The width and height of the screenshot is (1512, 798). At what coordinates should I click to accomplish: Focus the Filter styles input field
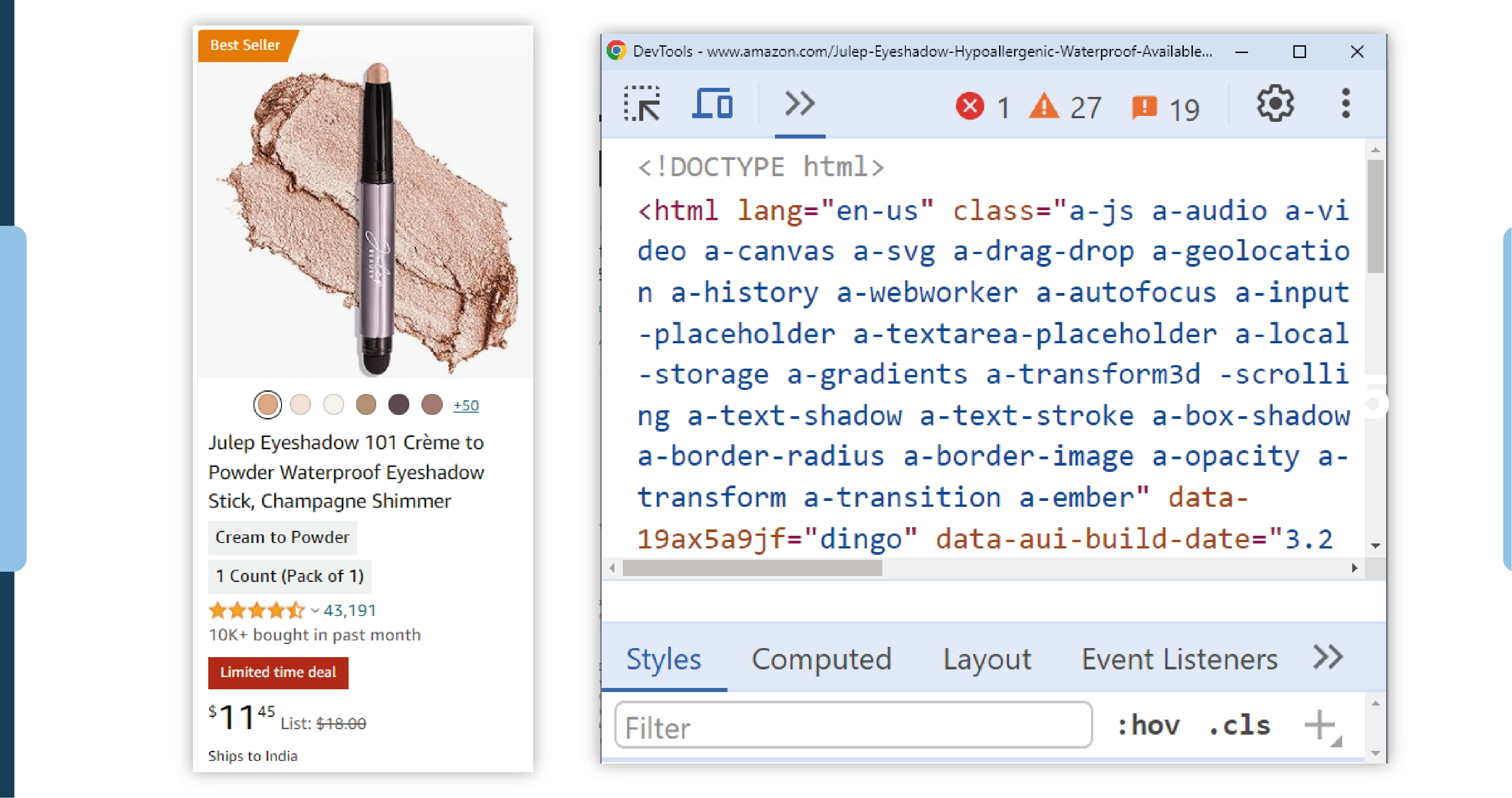(x=853, y=725)
